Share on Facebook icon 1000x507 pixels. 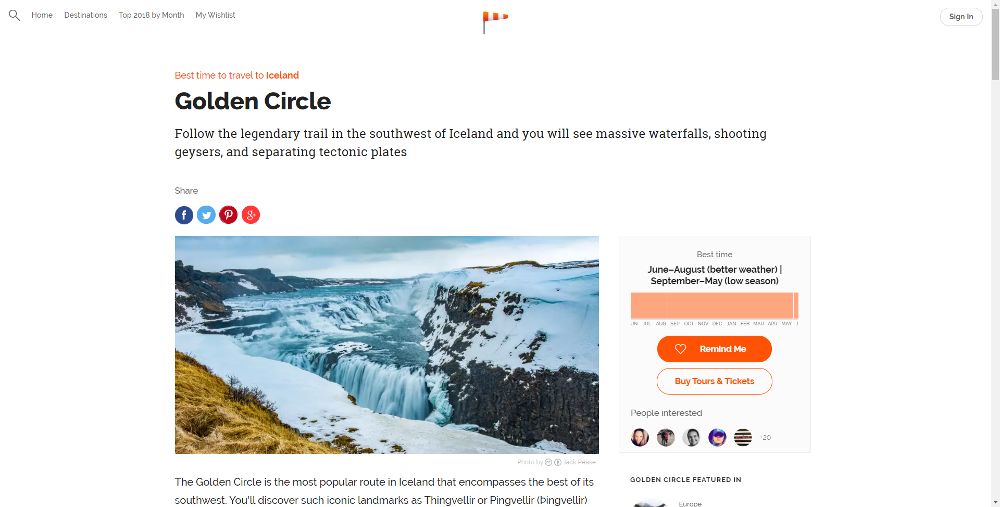pyautogui.click(x=184, y=215)
